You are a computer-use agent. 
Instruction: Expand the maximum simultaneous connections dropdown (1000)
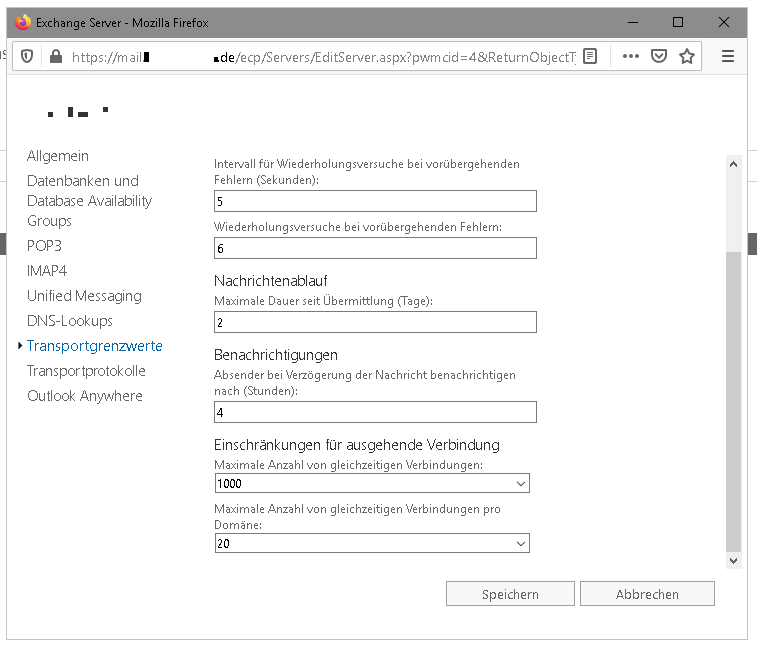point(371,484)
